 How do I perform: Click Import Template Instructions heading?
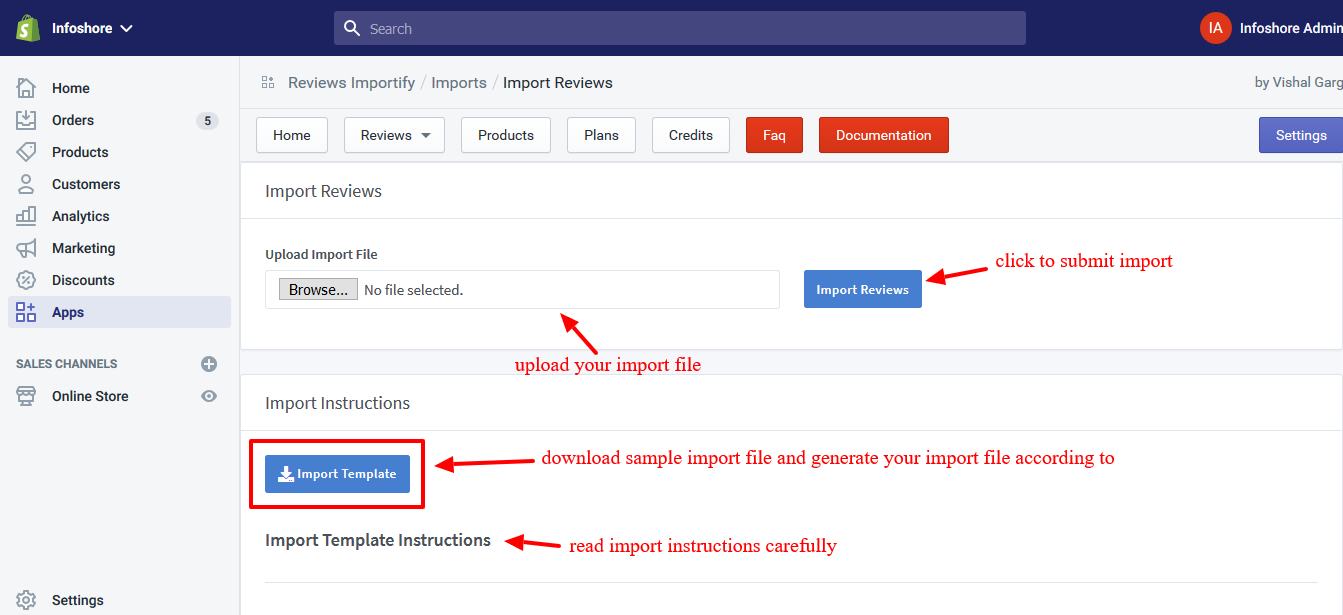pos(378,540)
